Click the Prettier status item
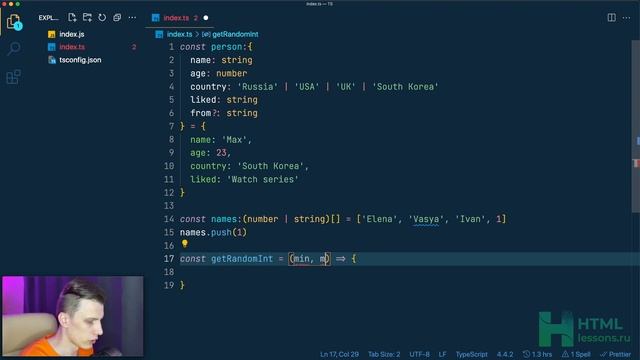Screen dimensions: 640x360 click(x=616, y=354)
